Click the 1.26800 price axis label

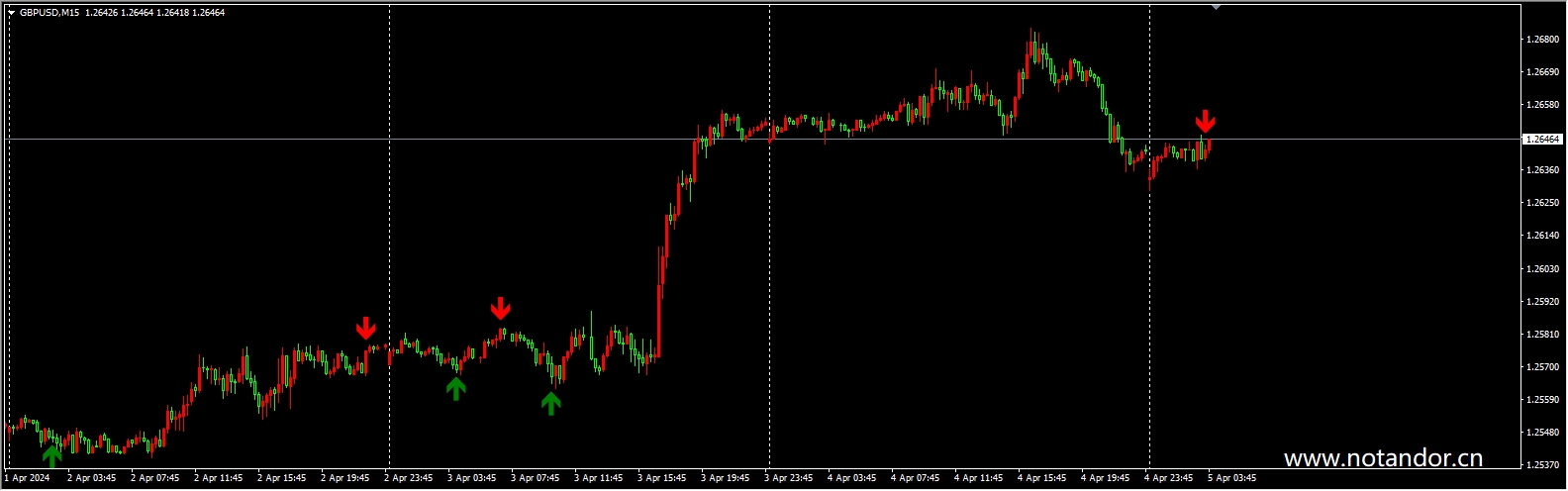[1543, 40]
